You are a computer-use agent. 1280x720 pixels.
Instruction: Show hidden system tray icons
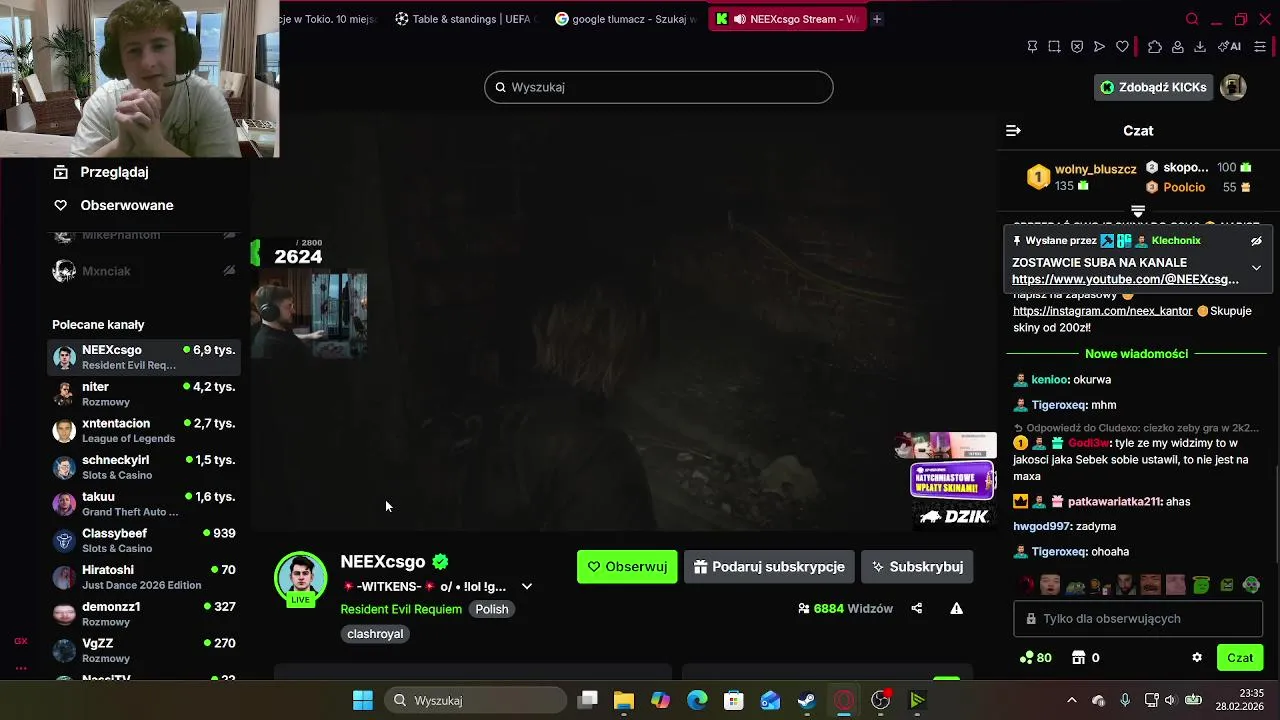point(1072,700)
